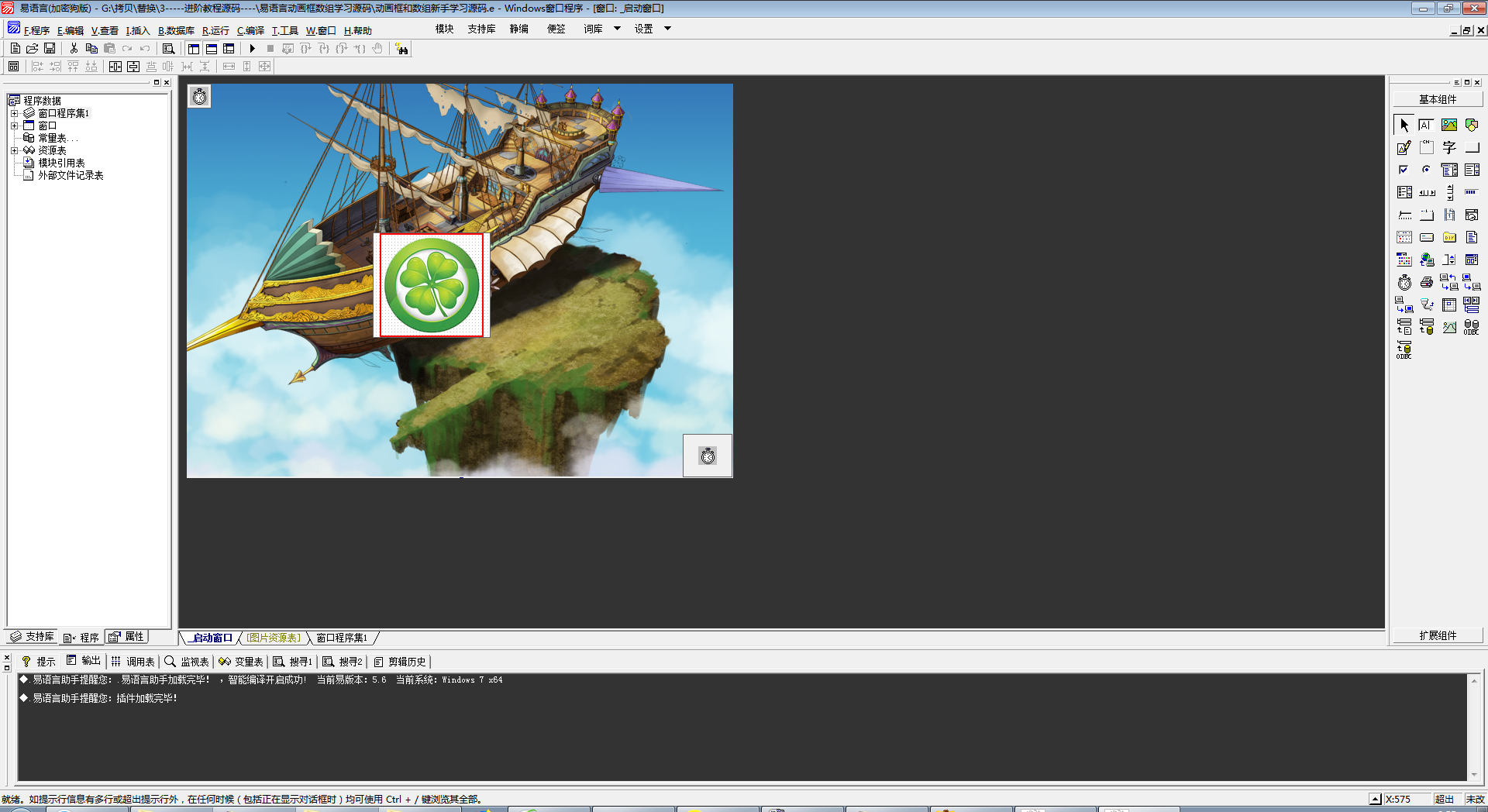Click the 扩展组件 button

[1438, 635]
